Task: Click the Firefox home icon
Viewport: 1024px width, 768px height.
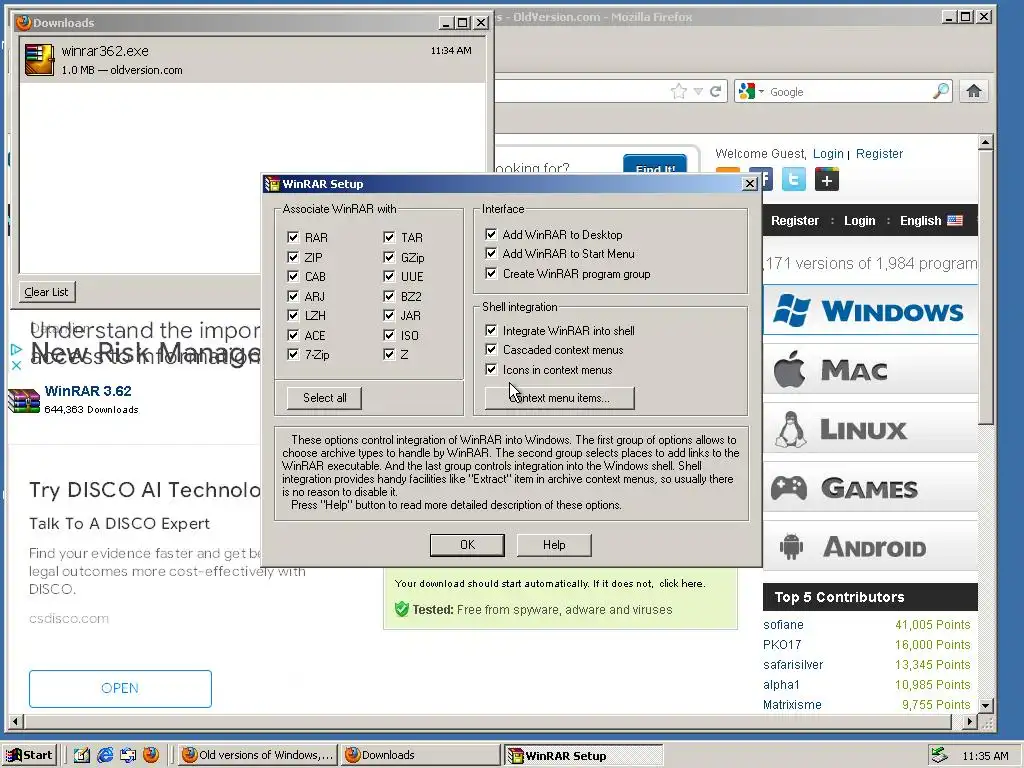Action: pyautogui.click(x=974, y=91)
